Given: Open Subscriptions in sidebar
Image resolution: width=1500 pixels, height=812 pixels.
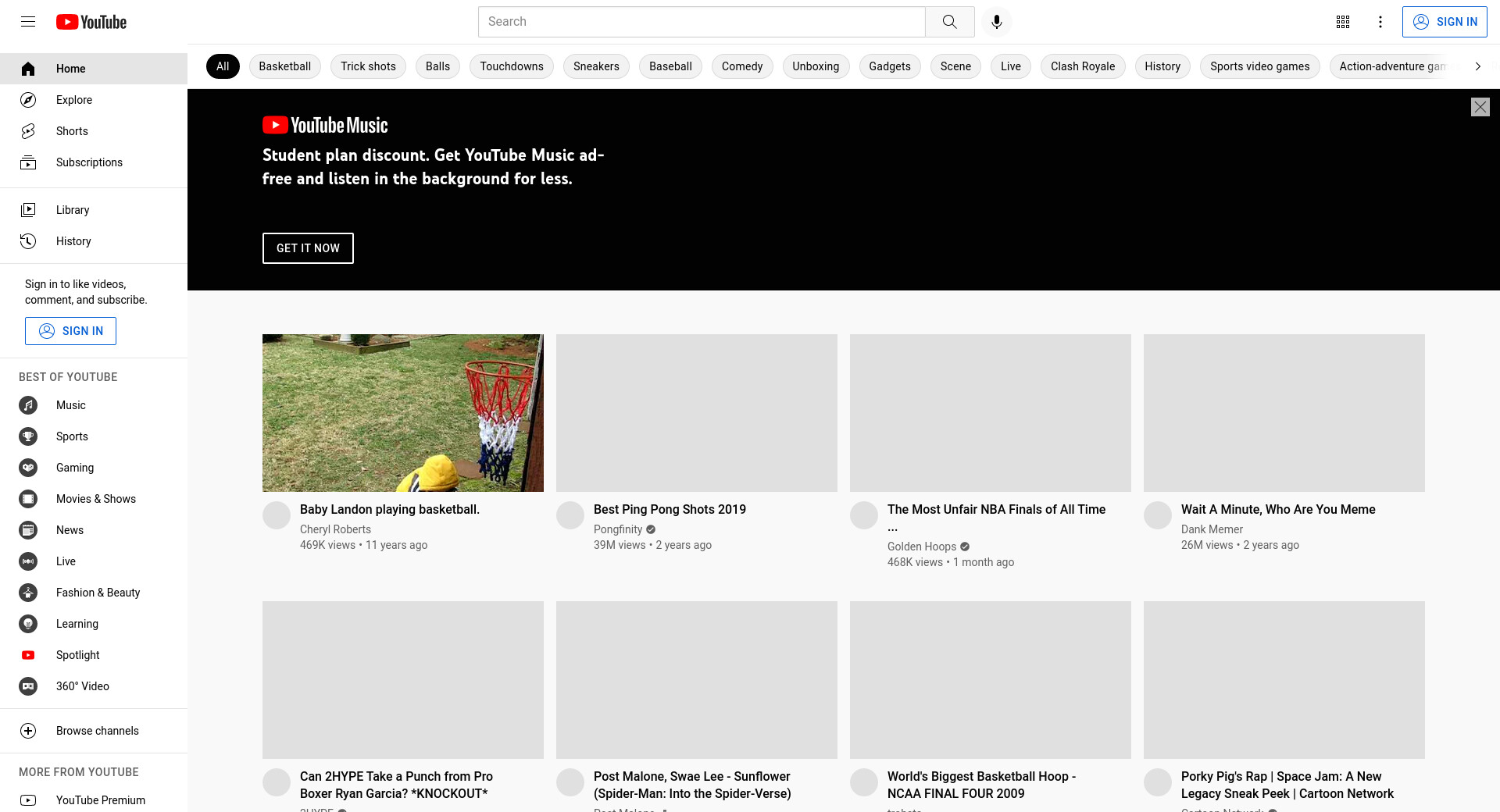Looking at the screenshot, I should pyautogui.click(x=94, y=162).
